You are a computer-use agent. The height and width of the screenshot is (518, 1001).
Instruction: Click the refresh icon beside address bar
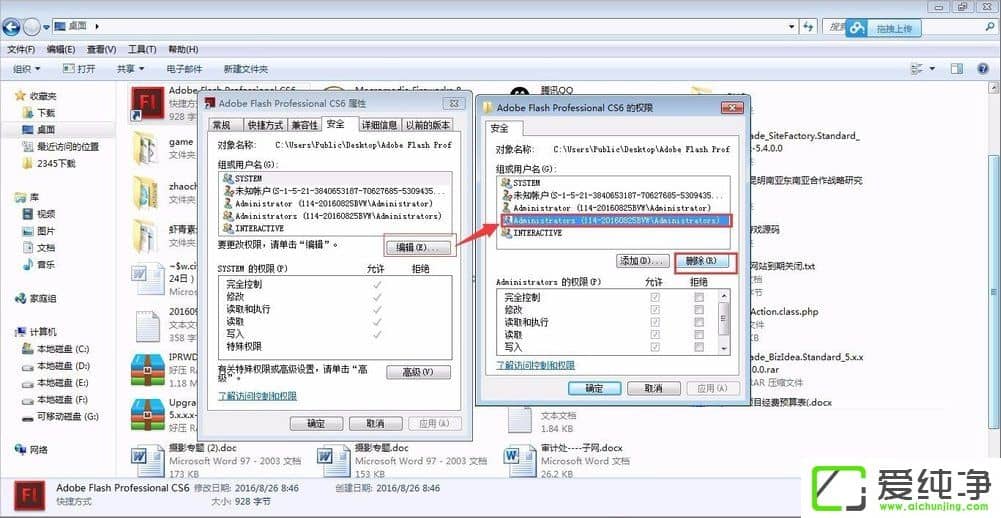(x=806, y=28)
